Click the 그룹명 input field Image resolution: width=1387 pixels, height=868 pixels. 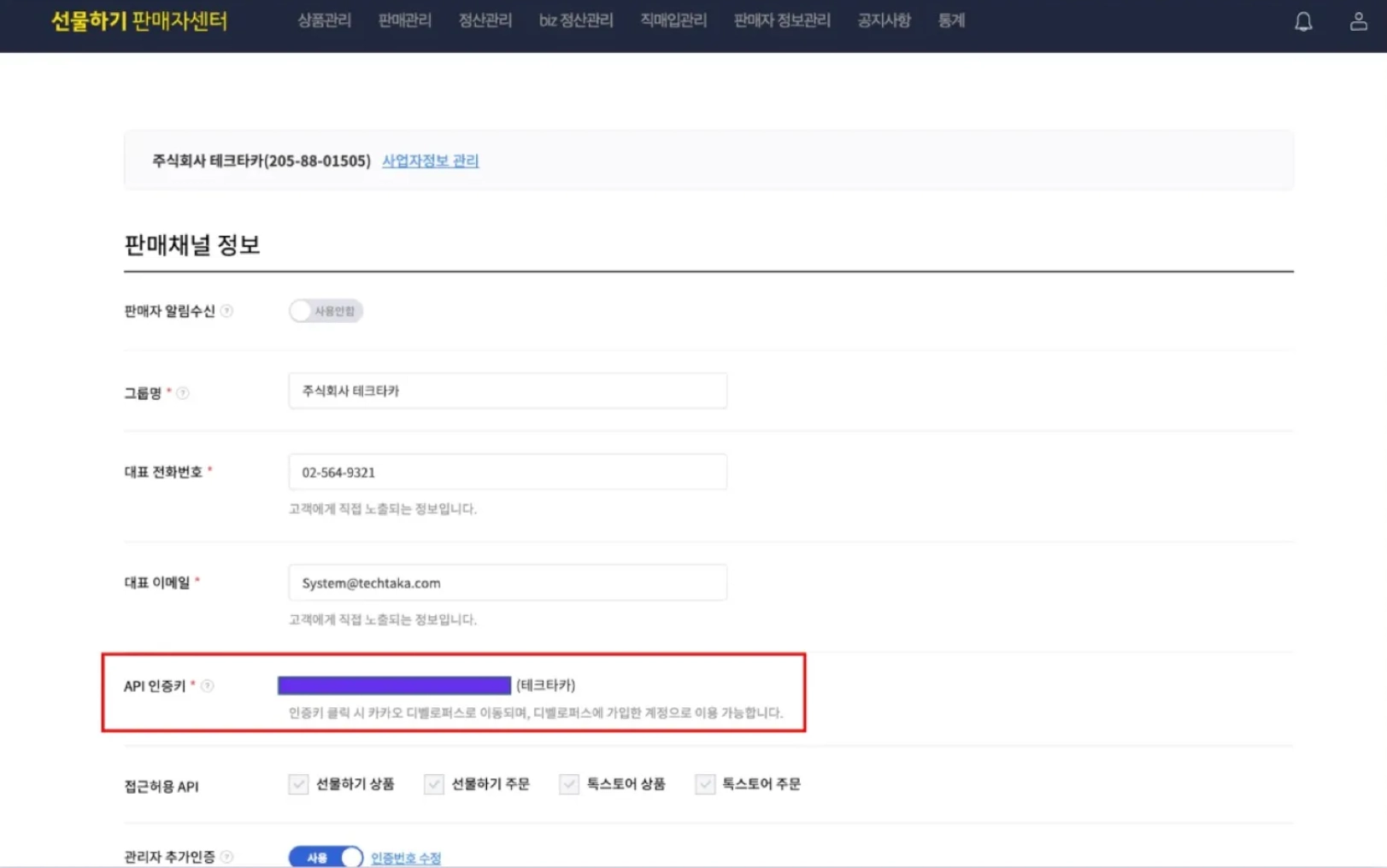(508, 390)
